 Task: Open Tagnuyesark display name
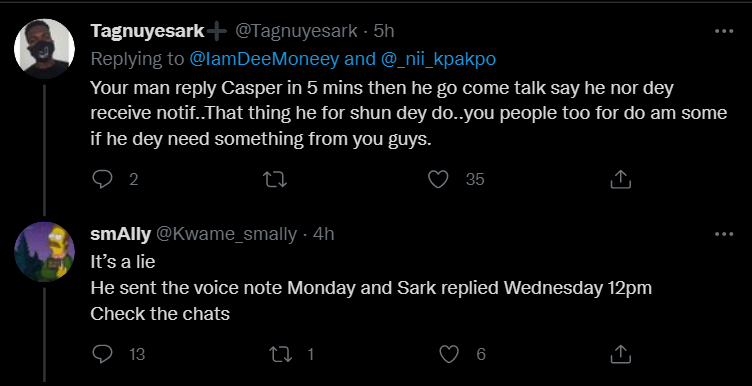click(x=148, y=31)
